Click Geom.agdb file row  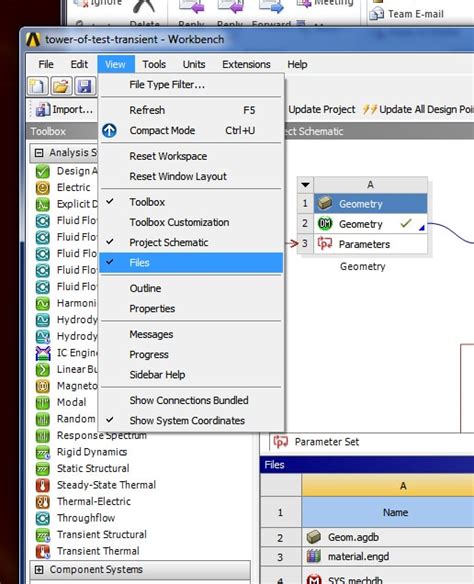[387, 537]
